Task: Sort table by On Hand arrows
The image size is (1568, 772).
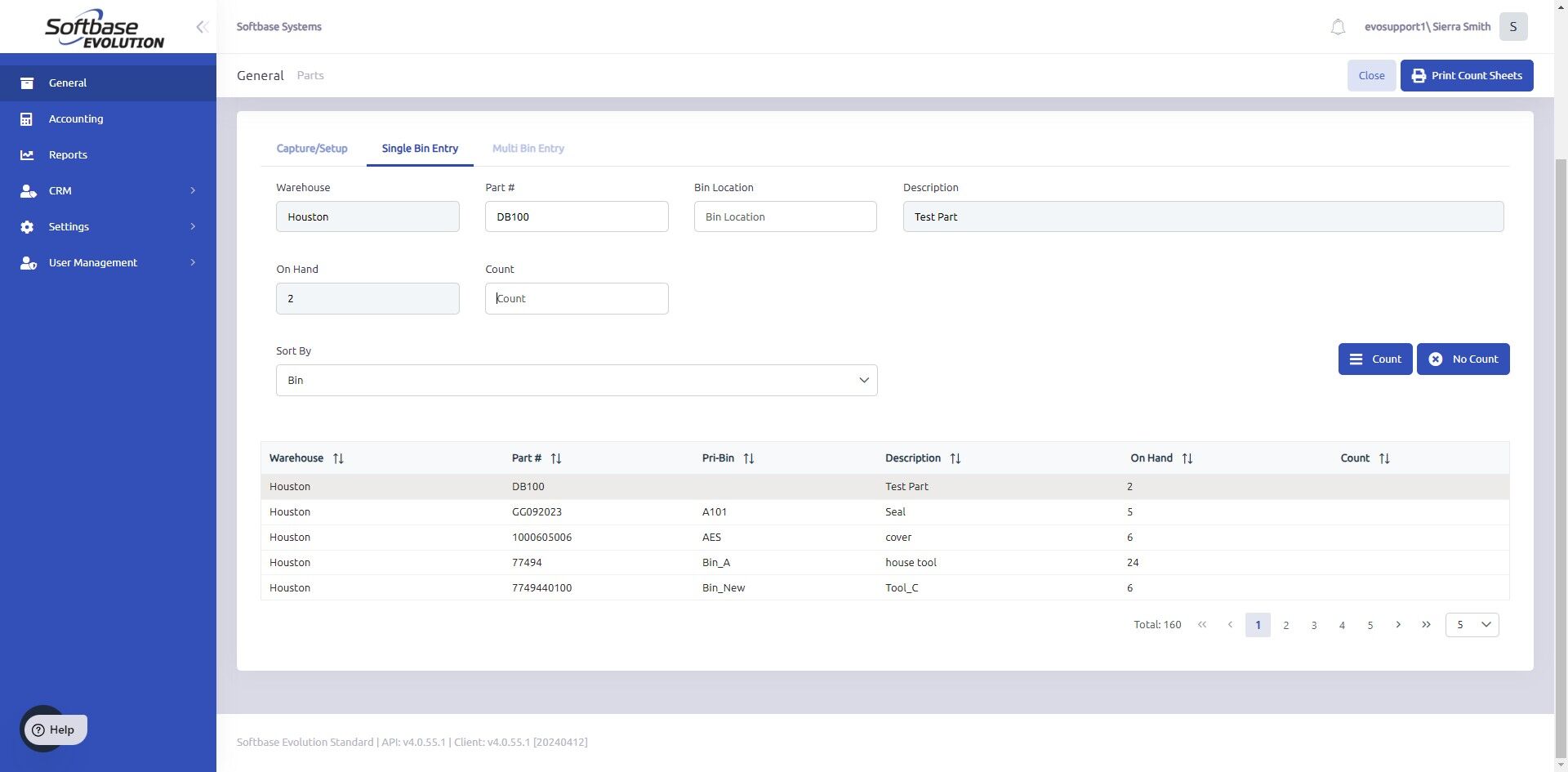Action: [x=1187, y=458]
